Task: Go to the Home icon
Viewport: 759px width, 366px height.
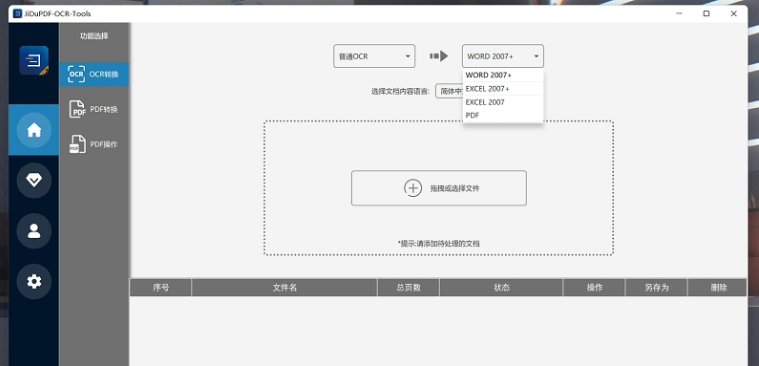Action: [34, 130]
